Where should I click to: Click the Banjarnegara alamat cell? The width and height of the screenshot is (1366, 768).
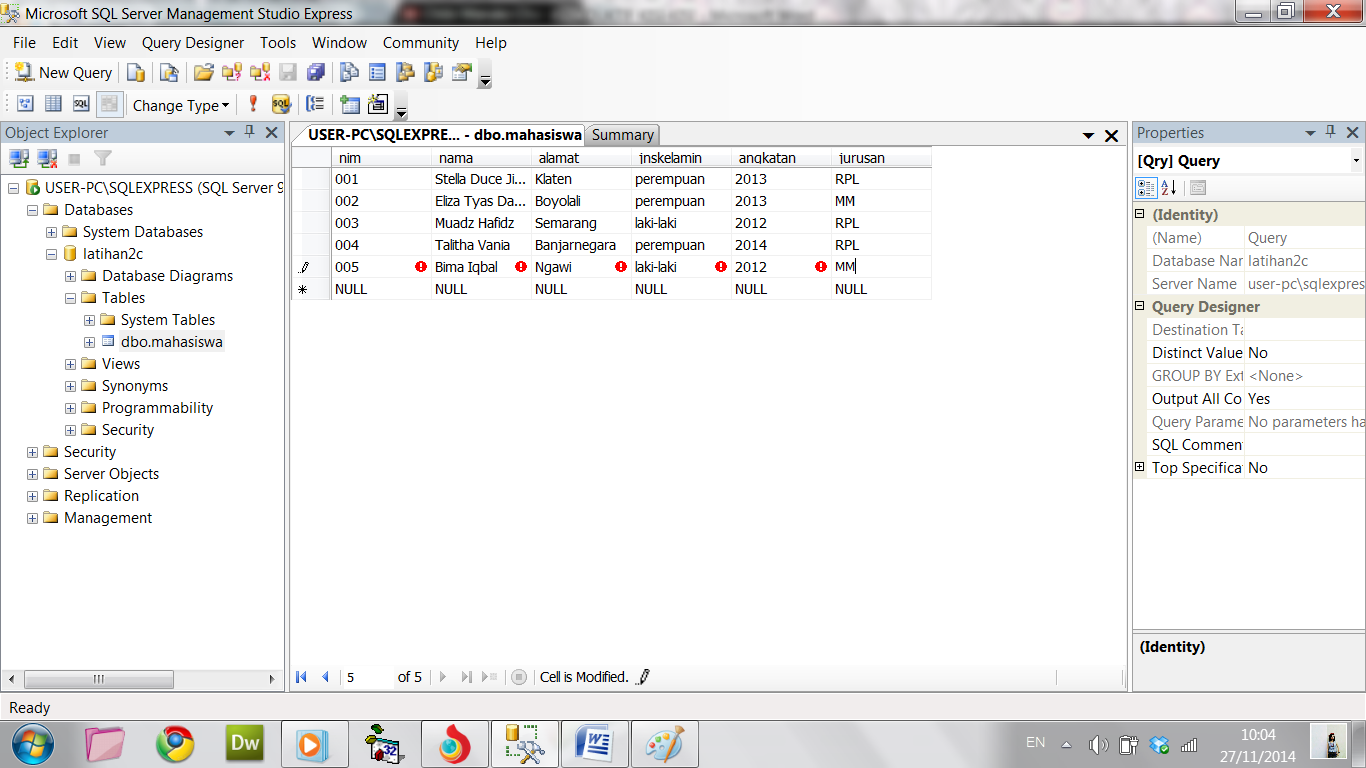[581, 245]
